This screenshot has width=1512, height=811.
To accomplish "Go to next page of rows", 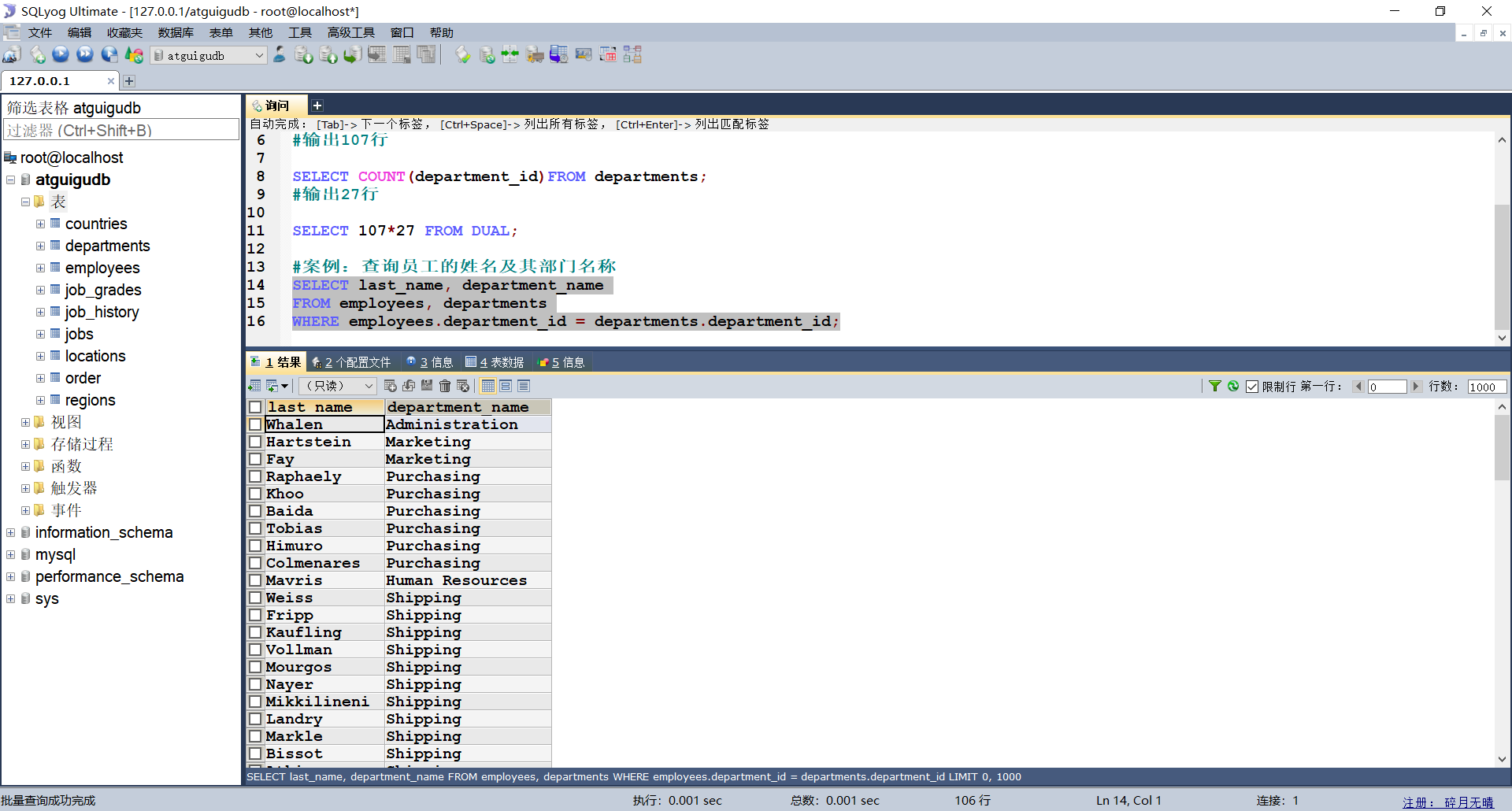I will (1416, 387).
